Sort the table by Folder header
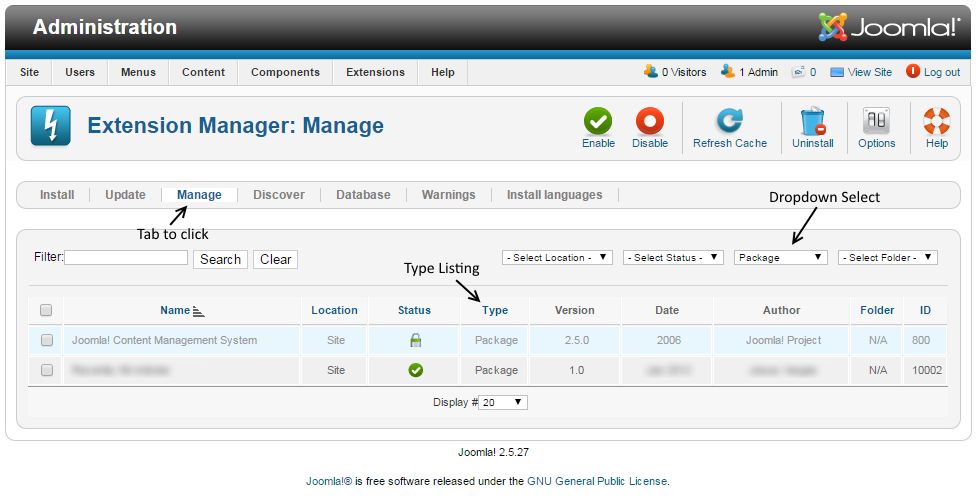 click(877, 310)
